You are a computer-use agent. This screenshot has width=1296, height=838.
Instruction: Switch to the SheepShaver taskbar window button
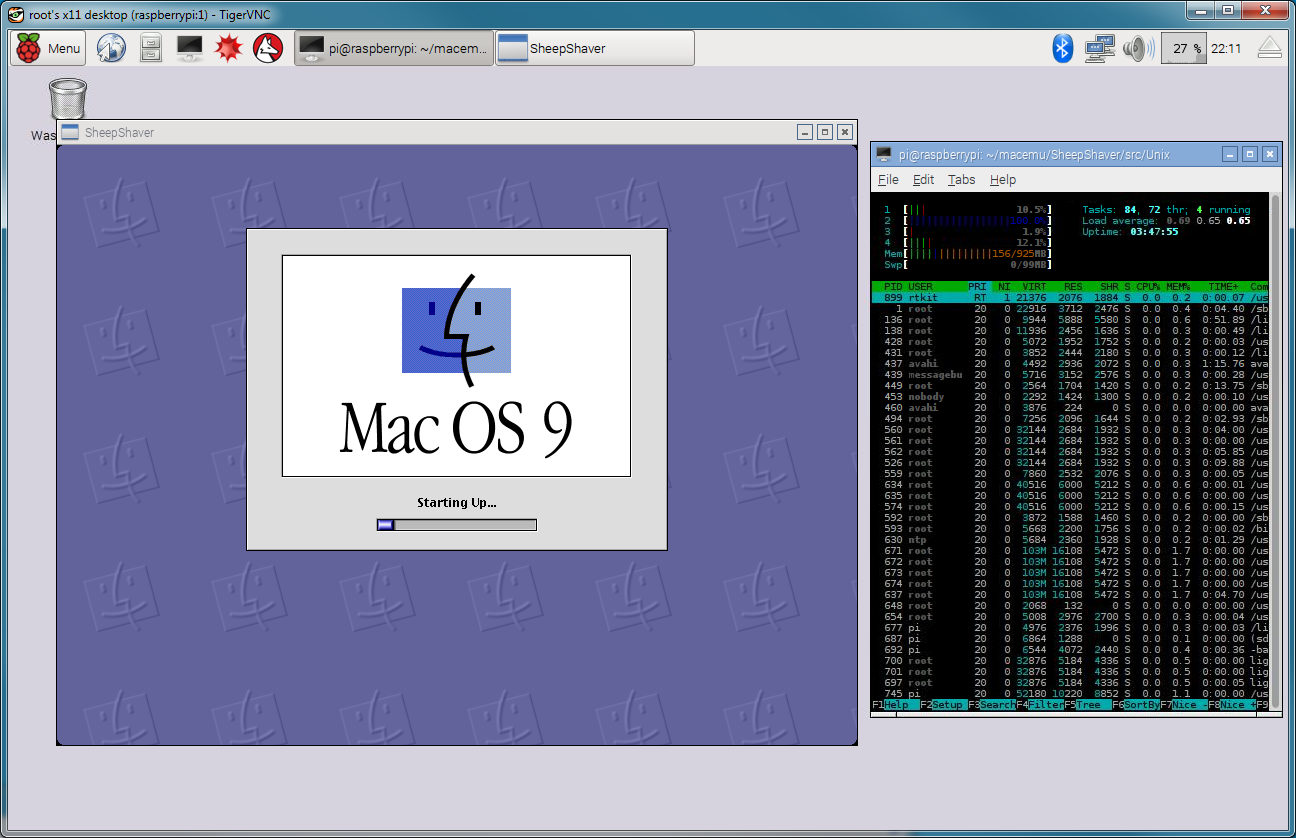pos(594,48)
